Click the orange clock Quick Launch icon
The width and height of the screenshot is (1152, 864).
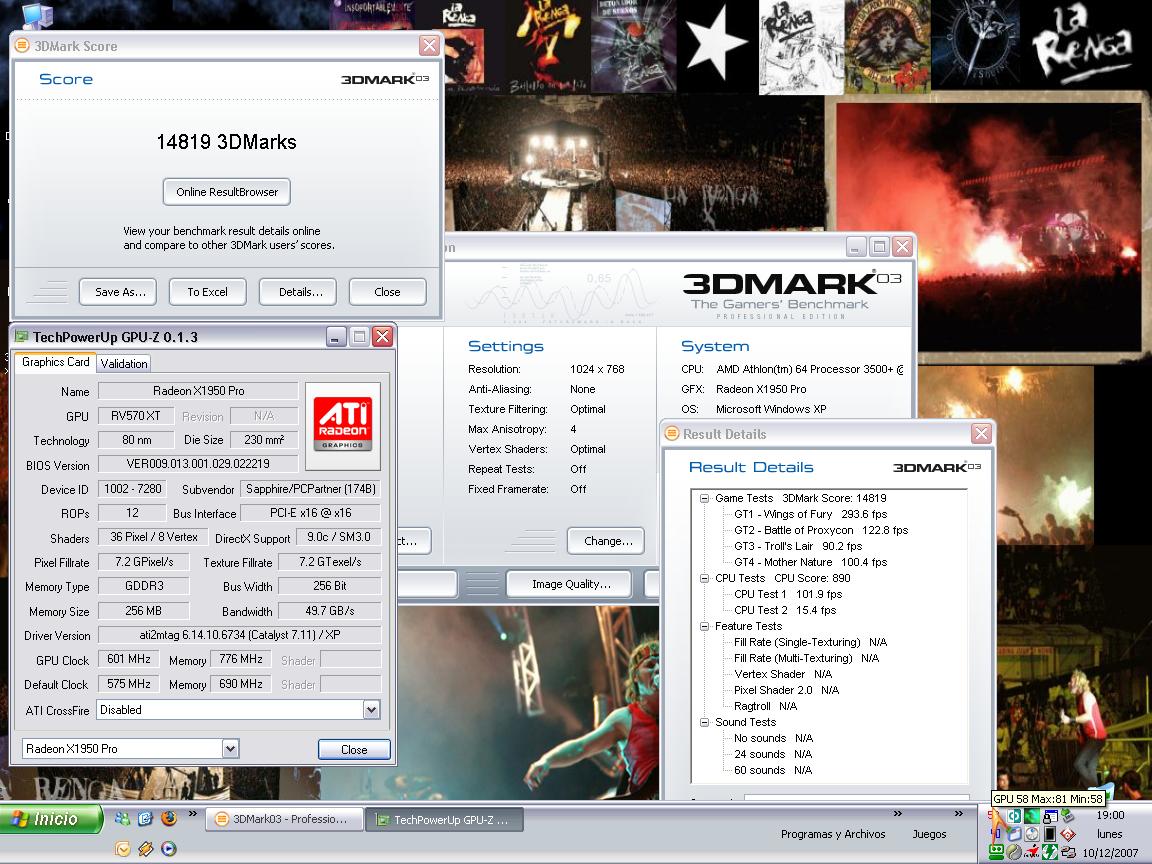point(123,849)
